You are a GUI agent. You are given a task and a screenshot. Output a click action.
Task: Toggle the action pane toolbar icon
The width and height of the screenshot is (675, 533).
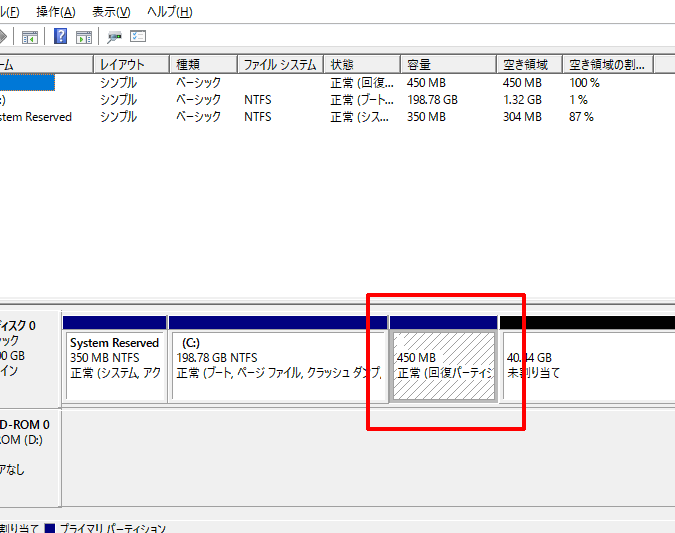click(84, 37)
